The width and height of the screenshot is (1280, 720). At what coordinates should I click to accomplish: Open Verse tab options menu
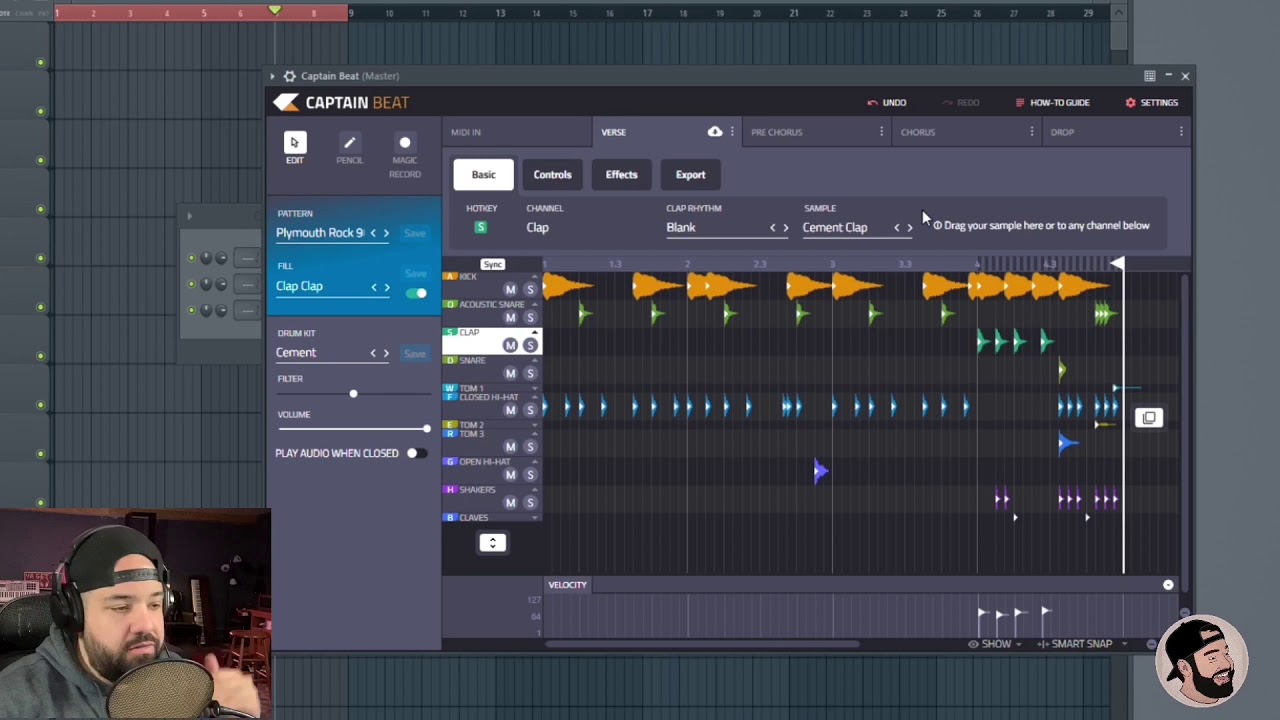pyautogui.click(x=732, y=131)
